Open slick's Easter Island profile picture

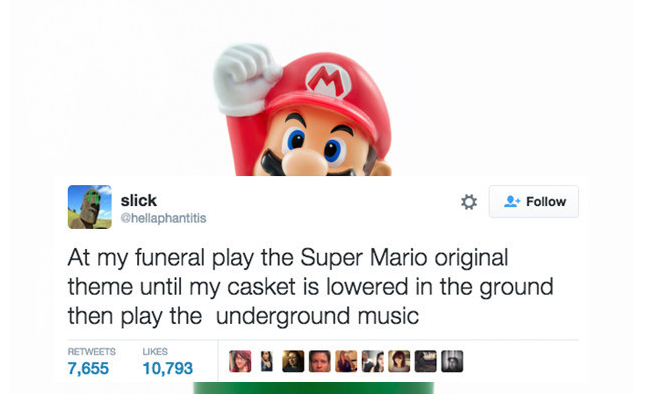click(x=90, y=207)
